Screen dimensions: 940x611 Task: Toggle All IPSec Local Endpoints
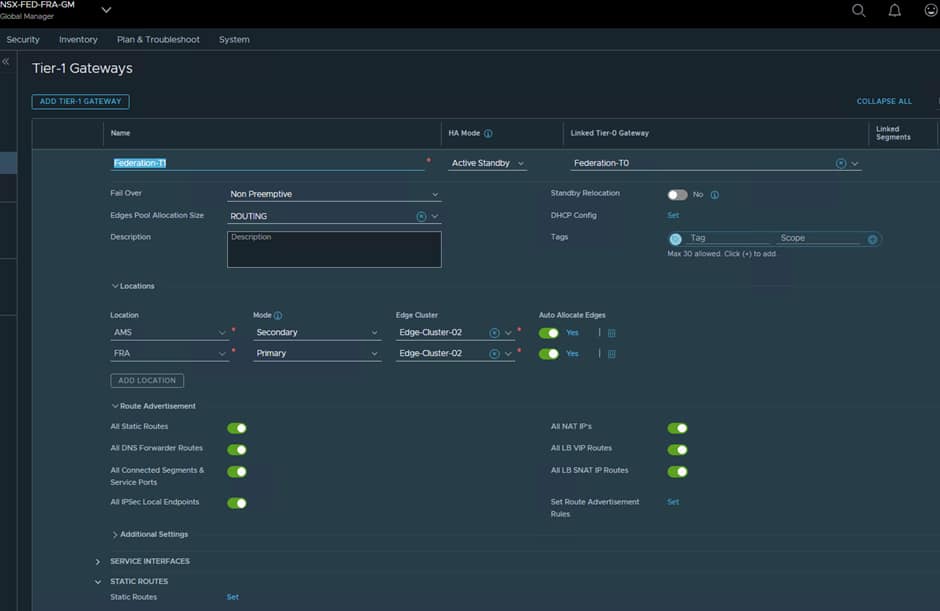[x=237, y=502]
